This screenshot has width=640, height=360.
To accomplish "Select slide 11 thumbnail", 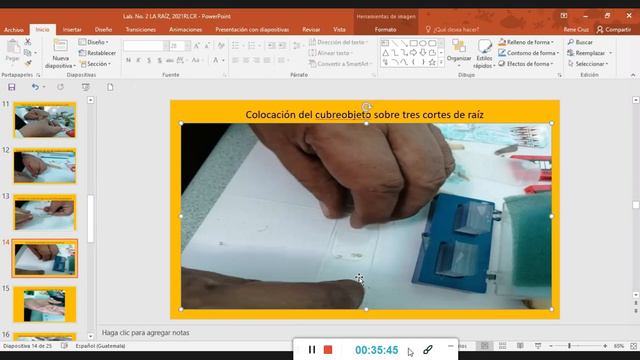I will (44, 120).
